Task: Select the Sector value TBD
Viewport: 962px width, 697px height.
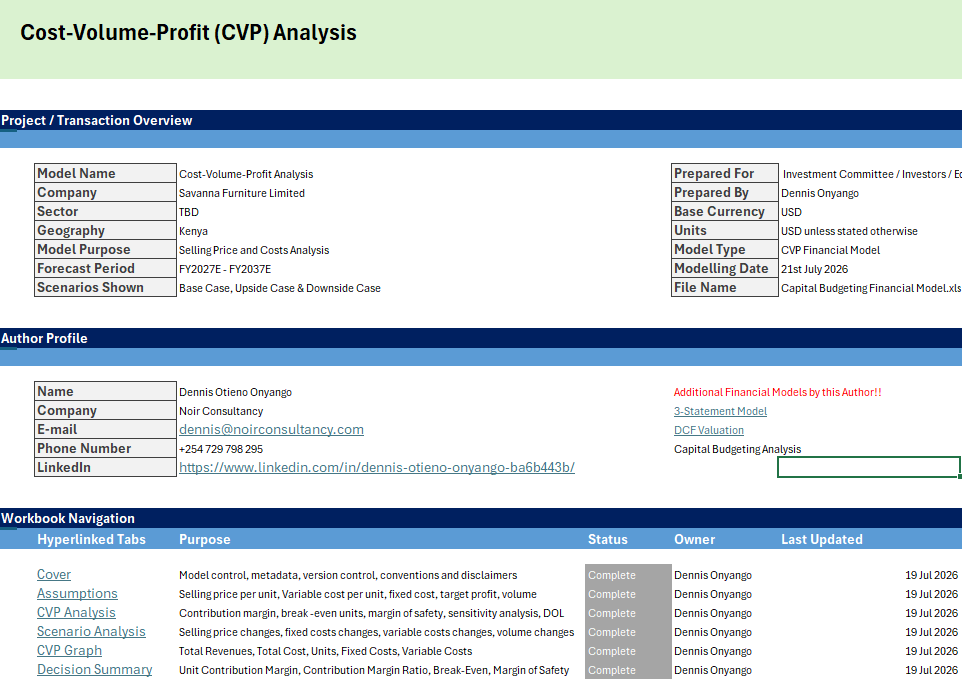Action: (189, 212)
